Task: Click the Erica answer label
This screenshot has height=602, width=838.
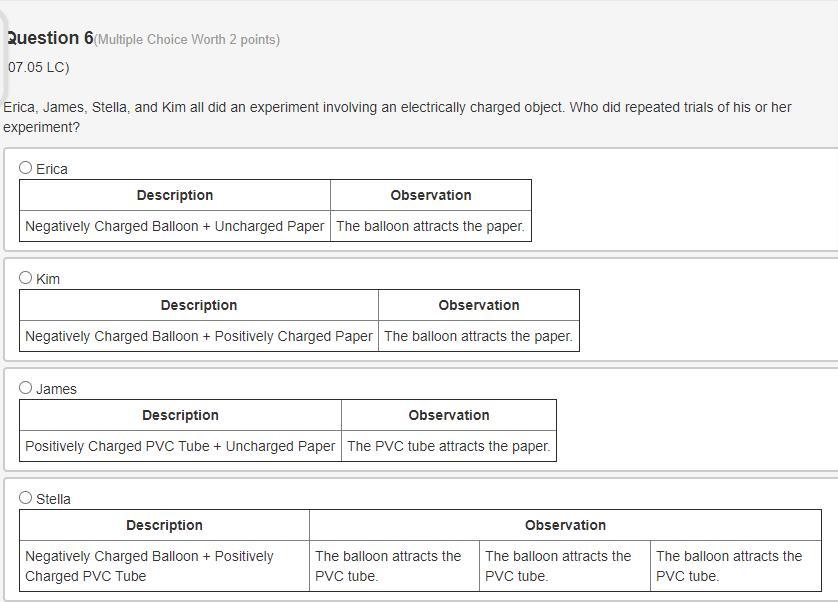Action: coord(52,169)
